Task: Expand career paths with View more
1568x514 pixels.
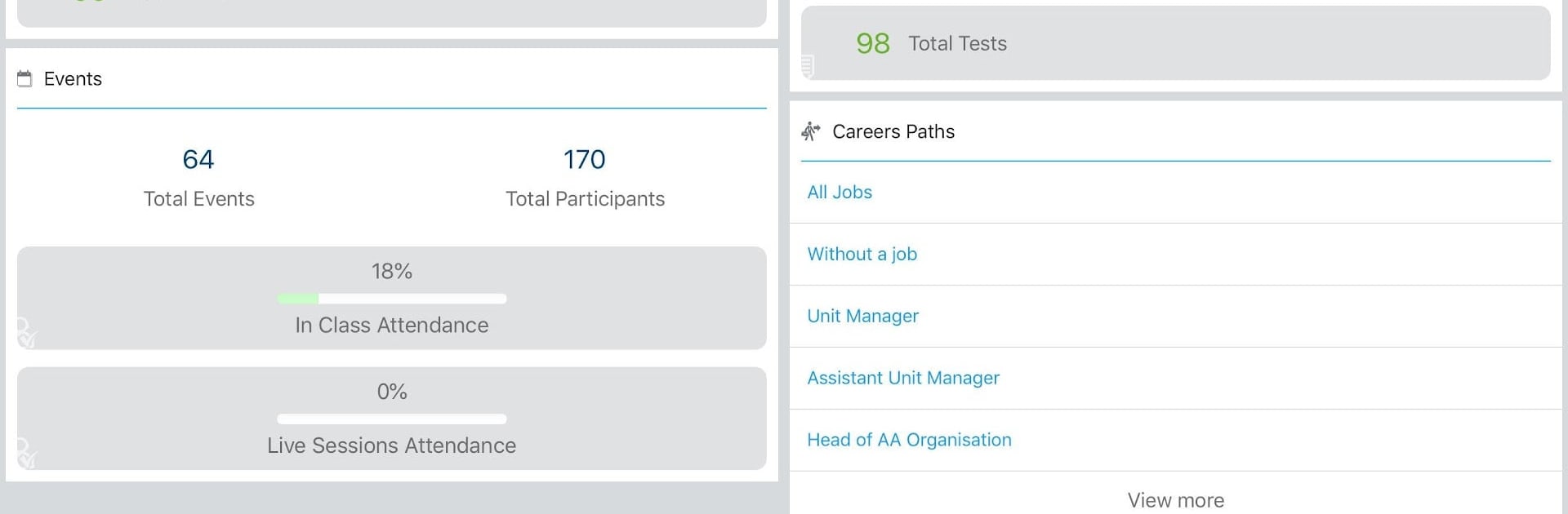Action: pos(1175,500)
